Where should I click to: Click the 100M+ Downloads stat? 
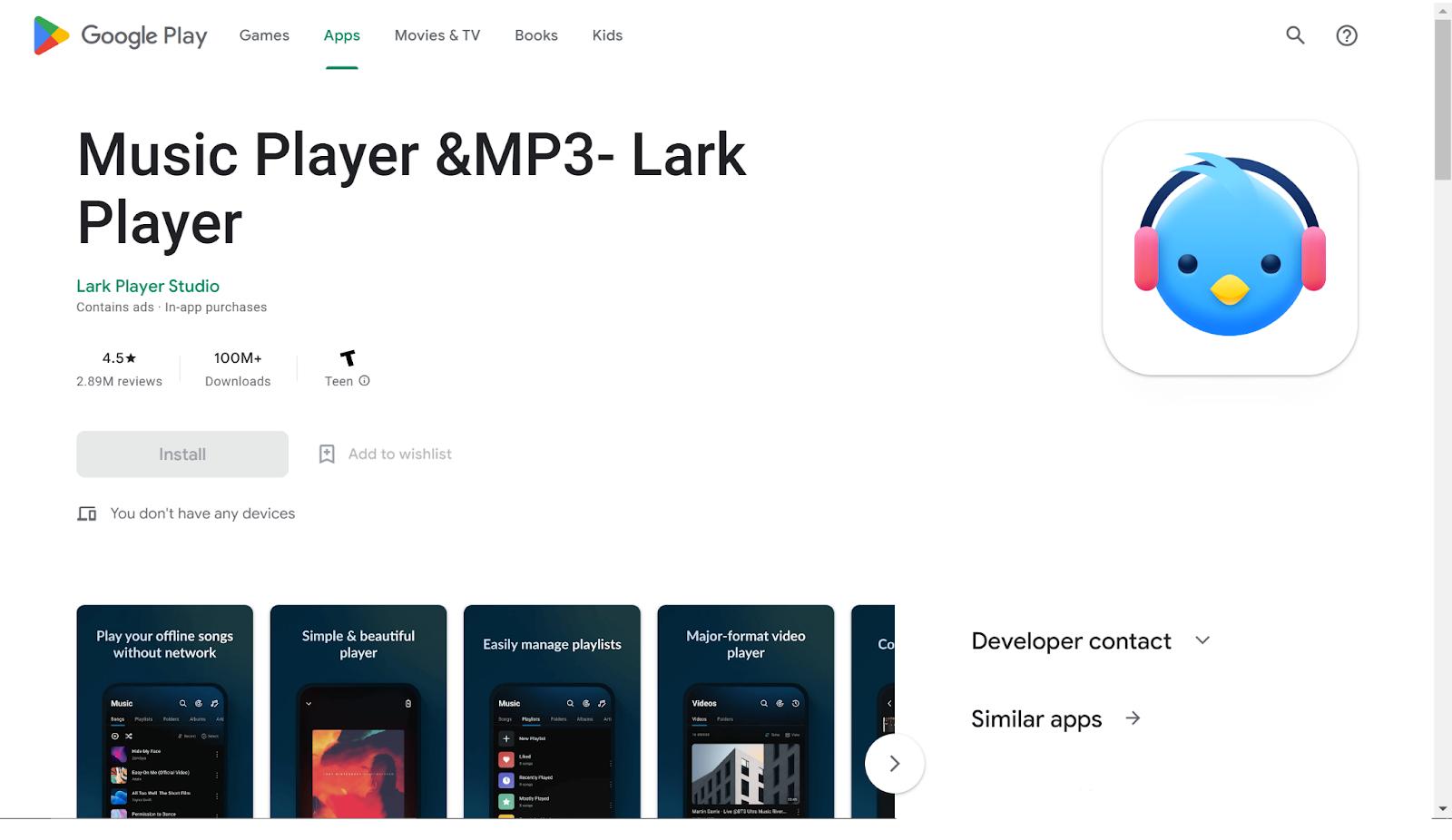pos(238,369)
